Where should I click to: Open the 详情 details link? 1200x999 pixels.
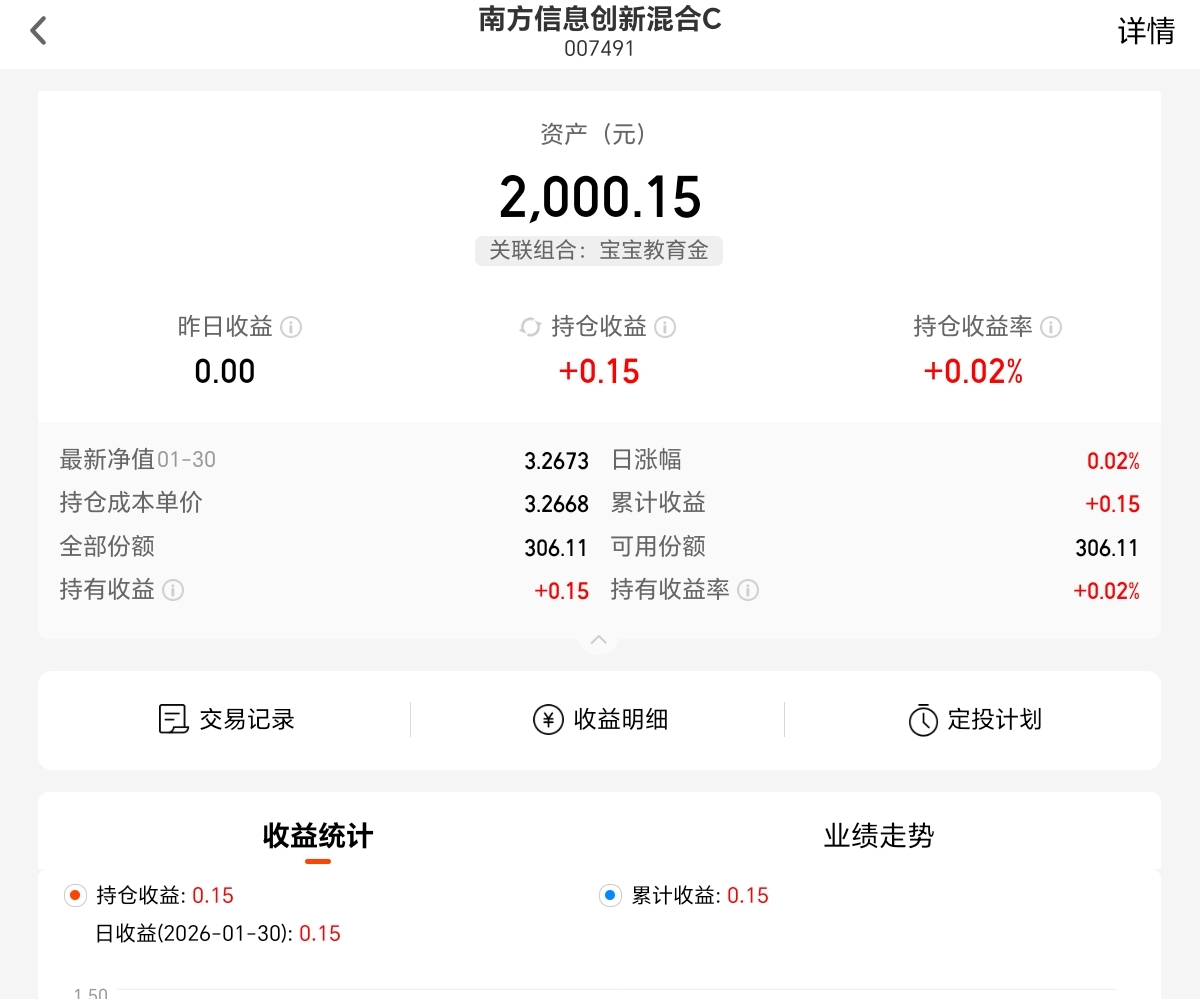[1146, 31]
